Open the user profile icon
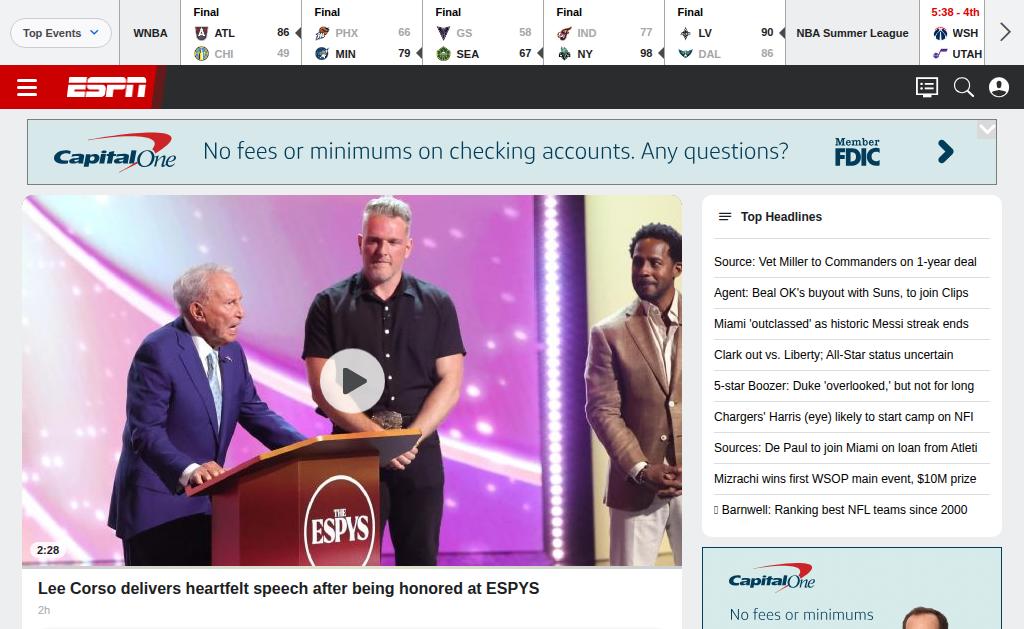Viewport: 1024px width, 629px height. 999,87
